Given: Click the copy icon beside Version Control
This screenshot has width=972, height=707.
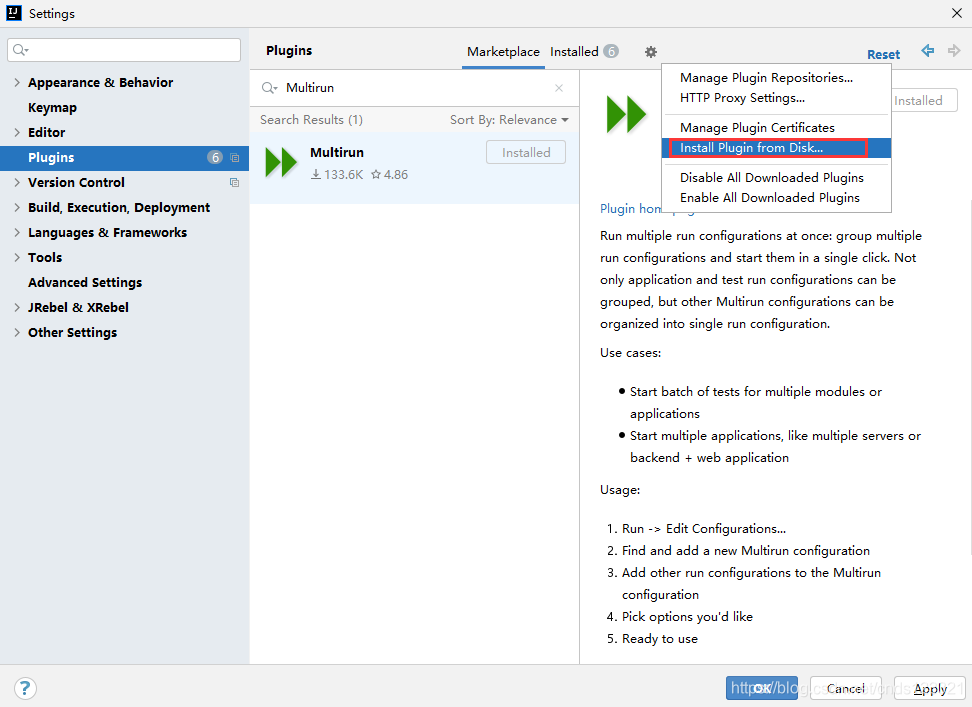Looking at the screenshot, I should (234, 182).
